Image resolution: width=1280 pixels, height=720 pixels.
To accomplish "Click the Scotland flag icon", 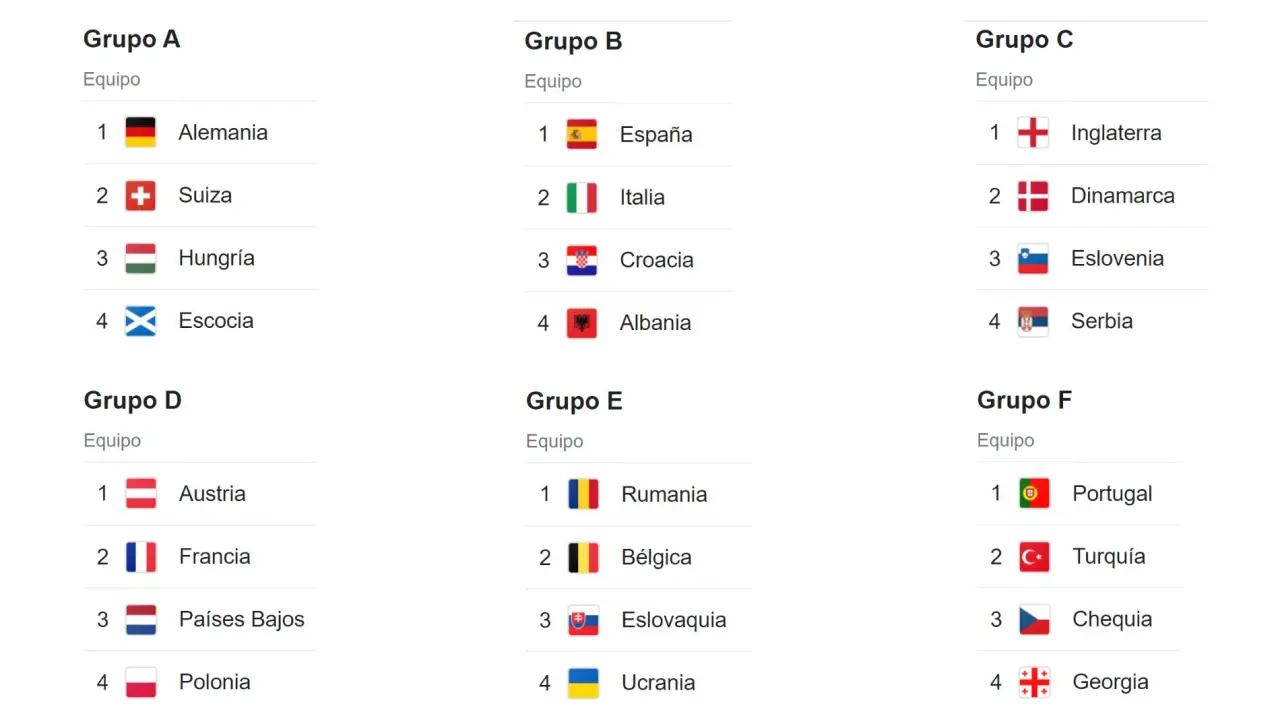I will [x=140, y=321].
